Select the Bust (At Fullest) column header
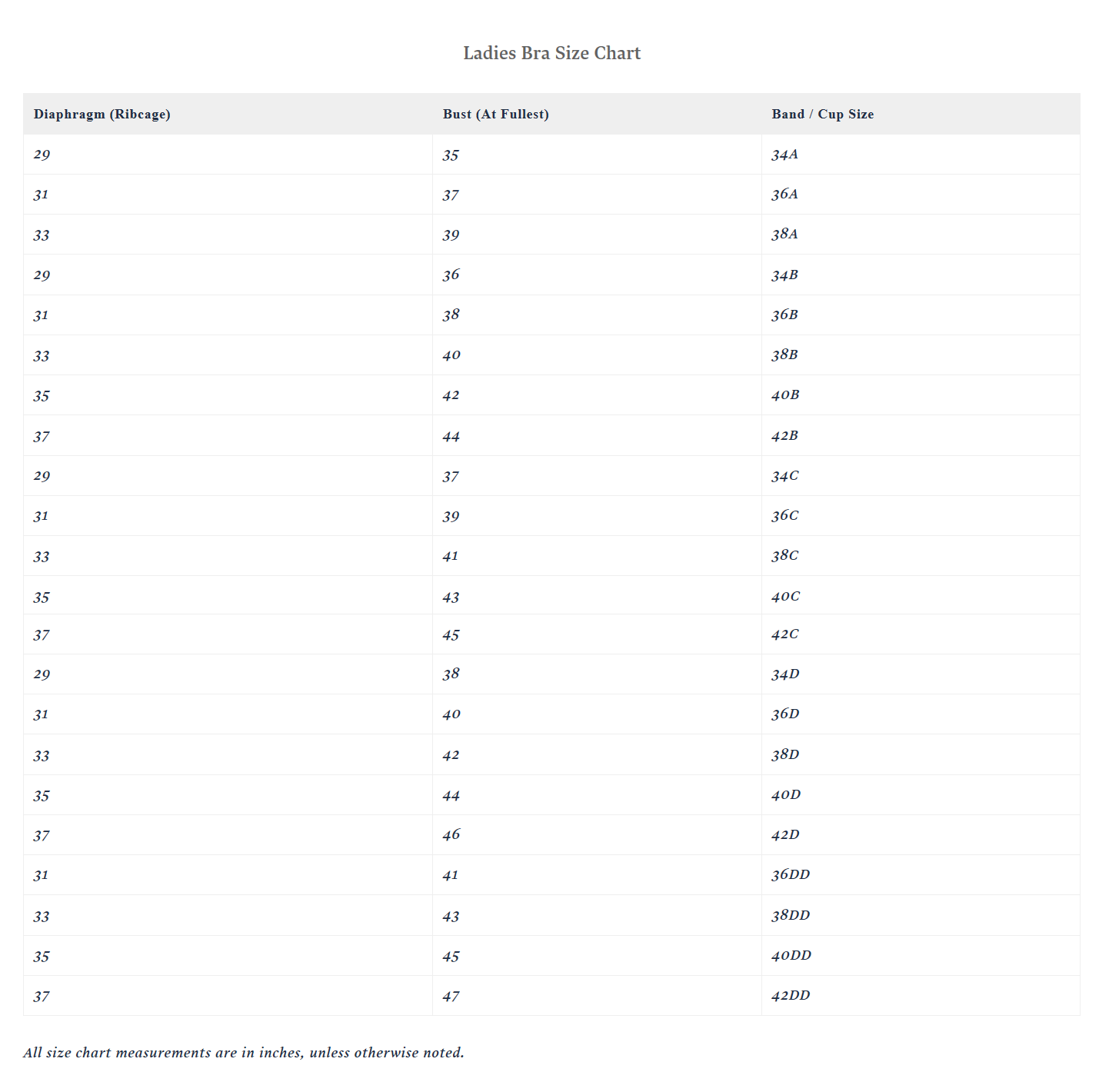 [x=597, y=114]
